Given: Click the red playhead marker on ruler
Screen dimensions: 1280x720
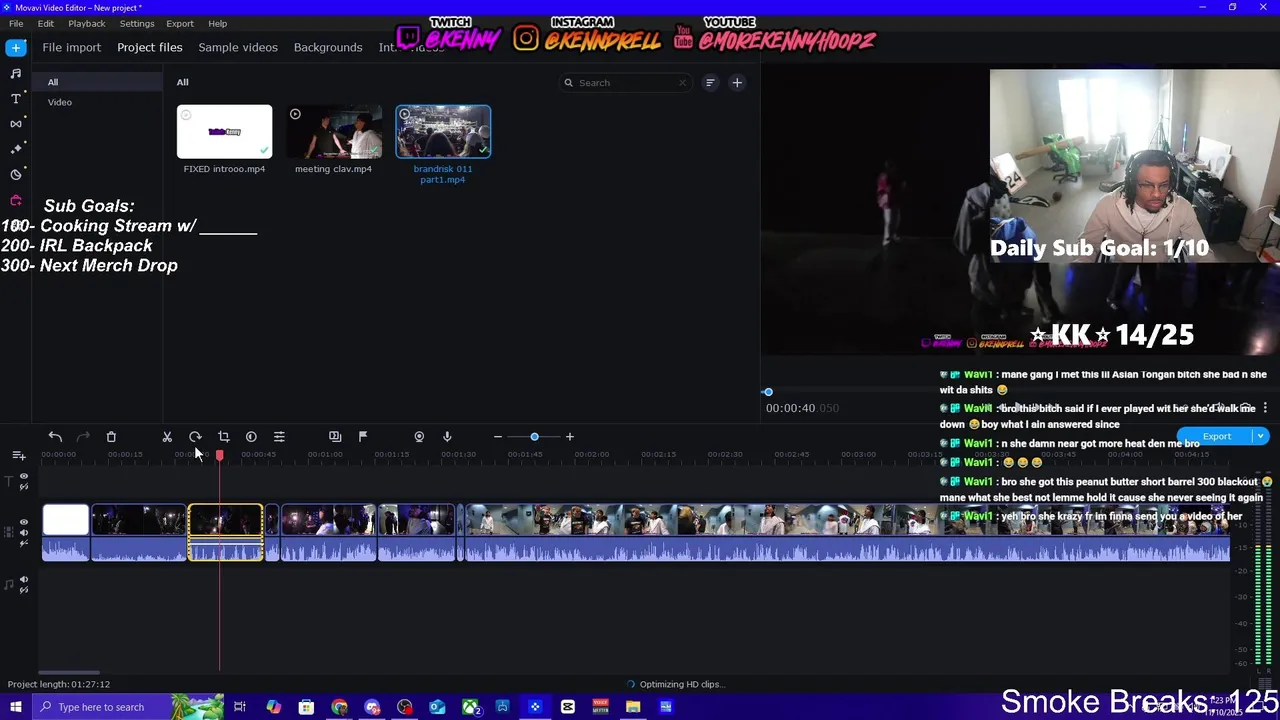Looking at the screenshot, I should click(x=220, y=455).
